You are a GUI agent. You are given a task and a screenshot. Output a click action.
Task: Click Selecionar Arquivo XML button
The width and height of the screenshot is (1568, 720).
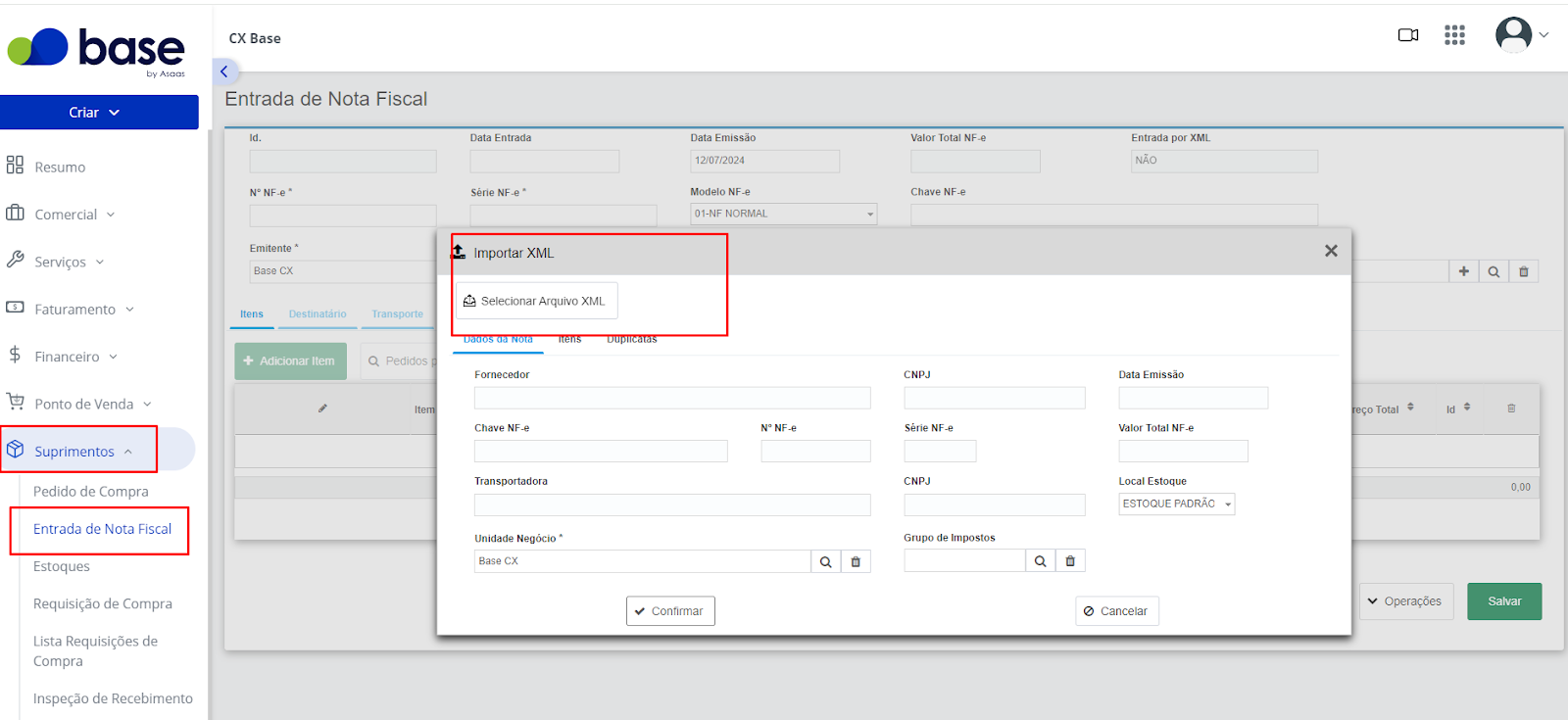coord(536,301)
